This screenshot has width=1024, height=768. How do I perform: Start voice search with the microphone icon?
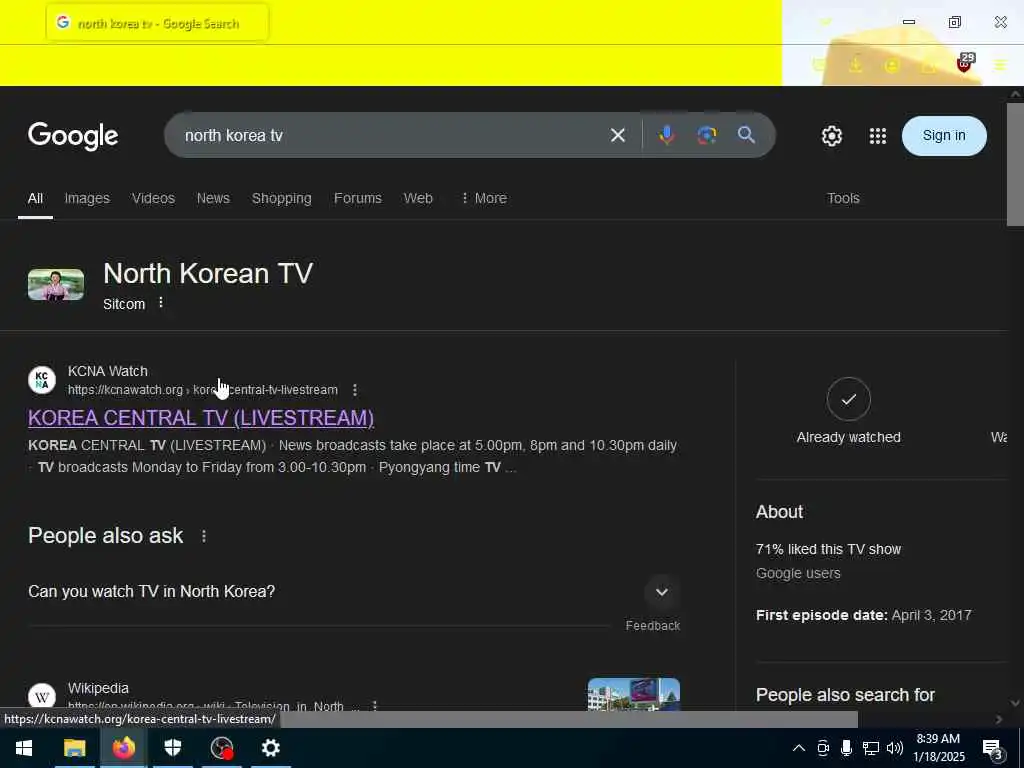[x=666, y=135]
